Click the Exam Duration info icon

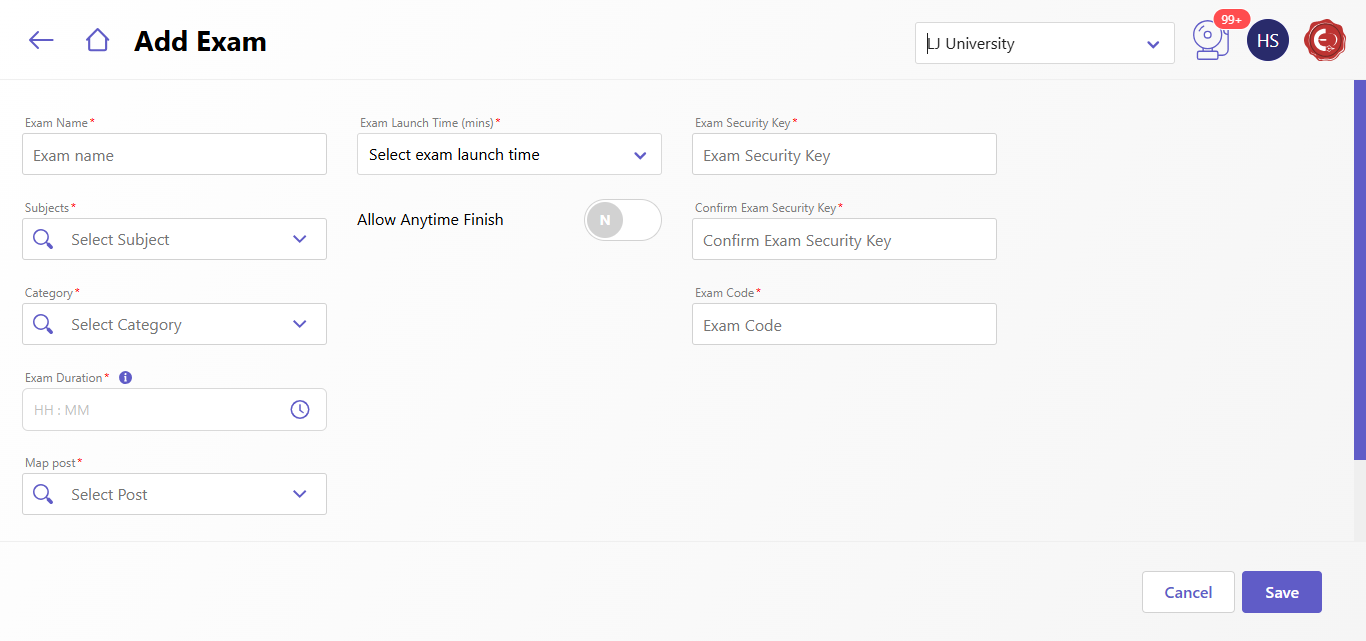point(125,378)
